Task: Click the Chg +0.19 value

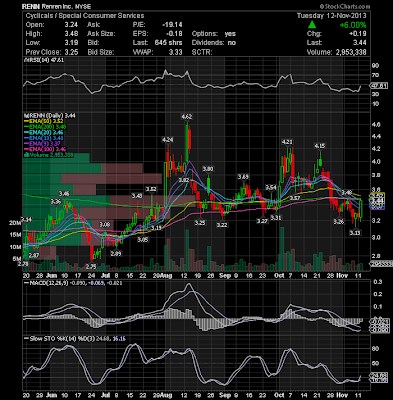Action: click(358, 34)
